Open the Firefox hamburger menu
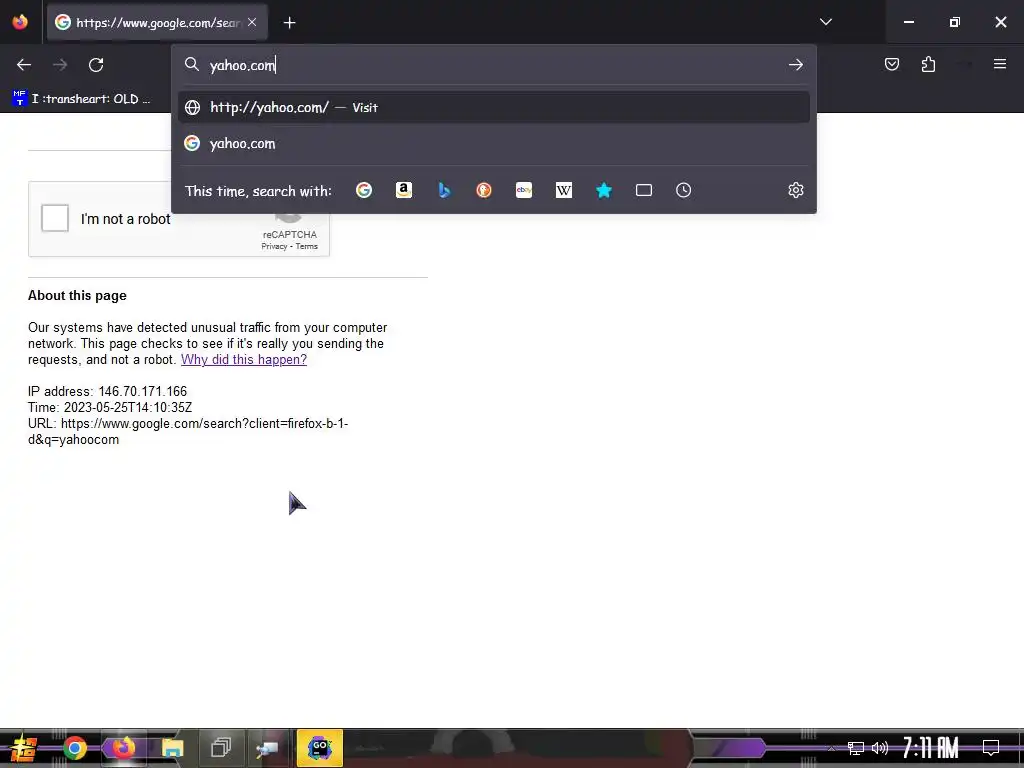This screenshot has width=1024, height=768. click(x=999, y=64)
